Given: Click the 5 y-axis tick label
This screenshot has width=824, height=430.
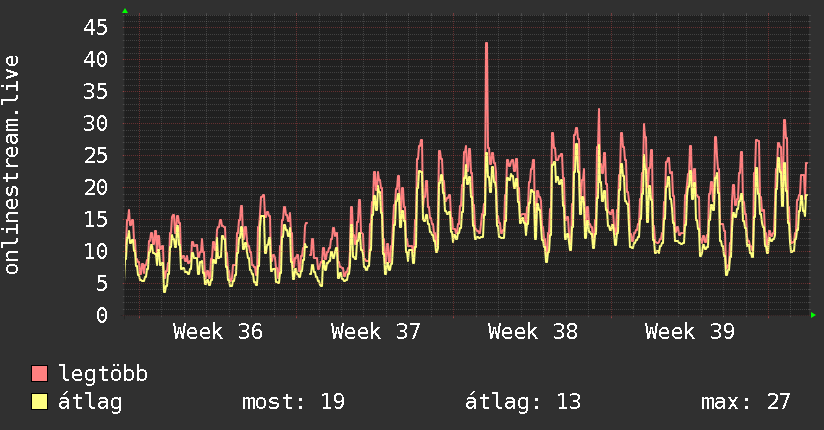Looking at the screenshot, I should pos(102,283).
